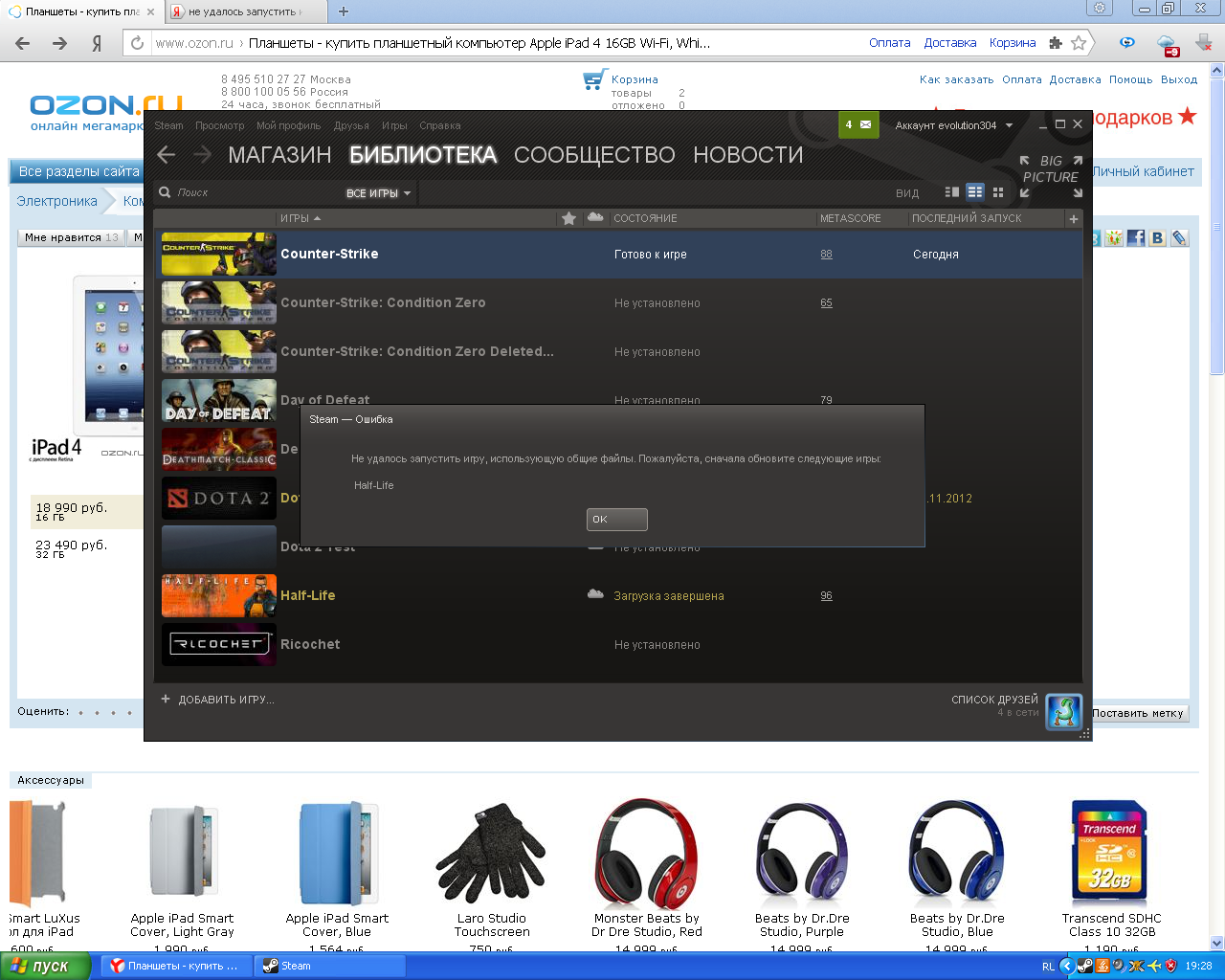Open Condition Zero metascore 65 link
The image size is (1225, 980).
coord(826,303)
